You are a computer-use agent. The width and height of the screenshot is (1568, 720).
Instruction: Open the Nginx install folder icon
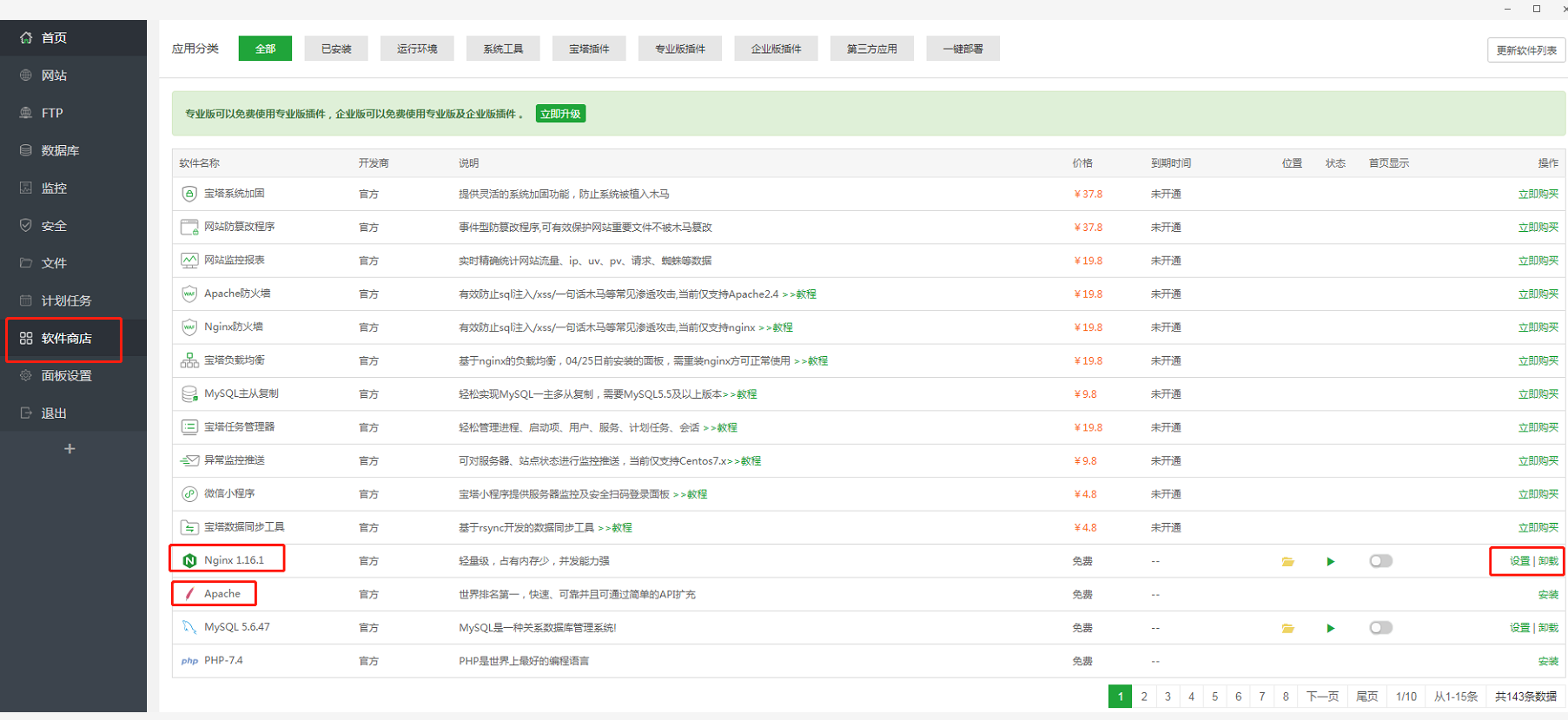[x=1288, y=561]
